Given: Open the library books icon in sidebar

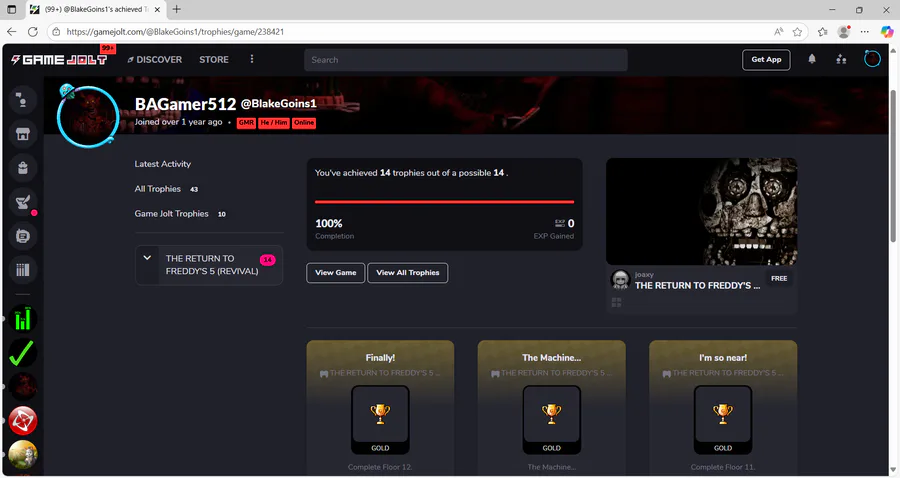Looking at the screenshot, I should (22, 270).
